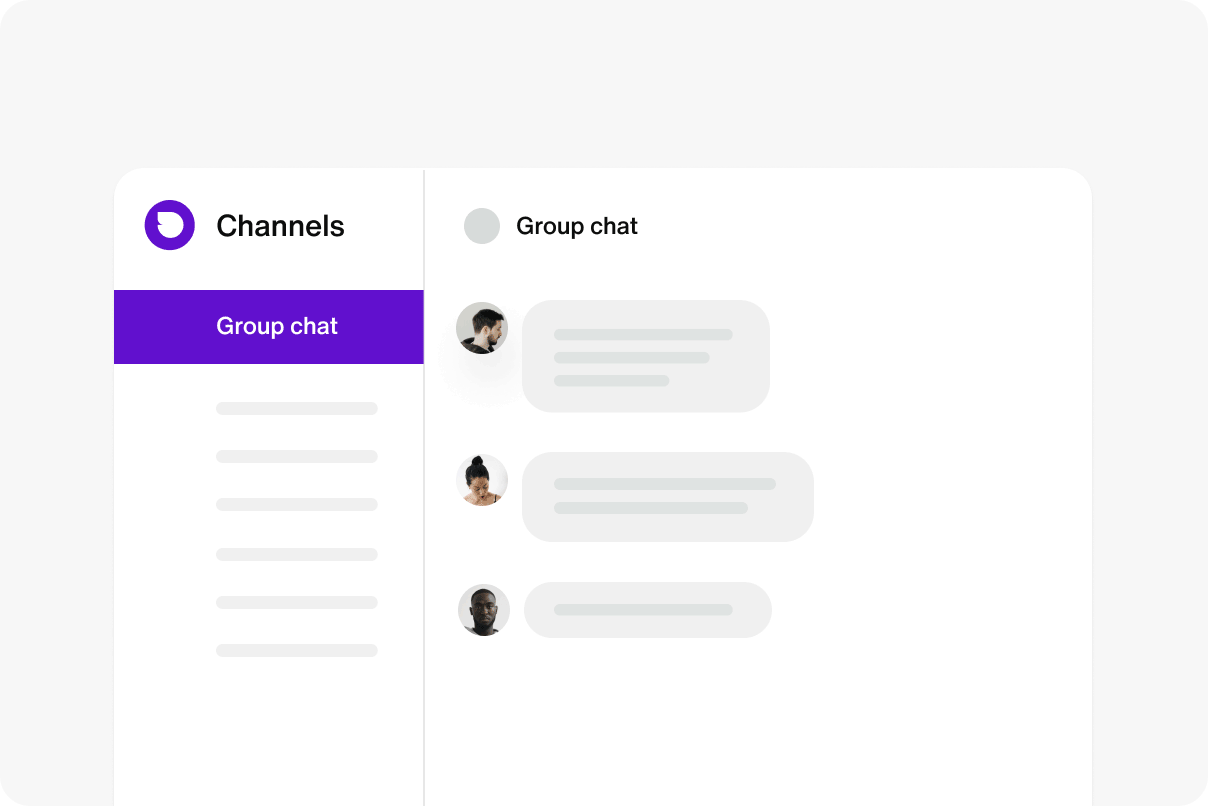
Task: Click shortest text line in three-line bubble
Action: (611, 381)
